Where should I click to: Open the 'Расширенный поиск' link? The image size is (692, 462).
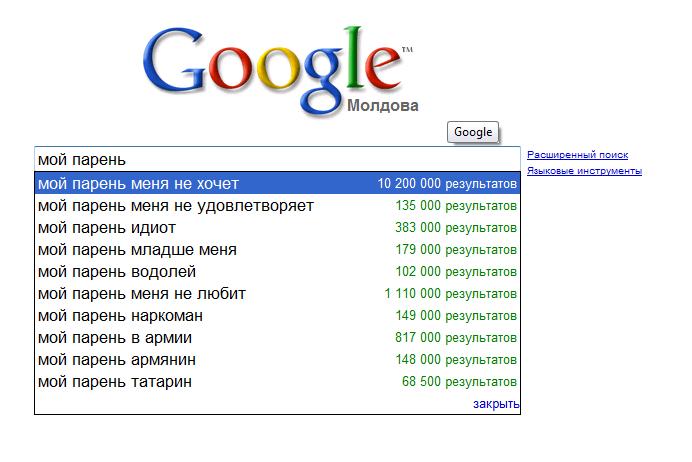[x=577, y=155]
